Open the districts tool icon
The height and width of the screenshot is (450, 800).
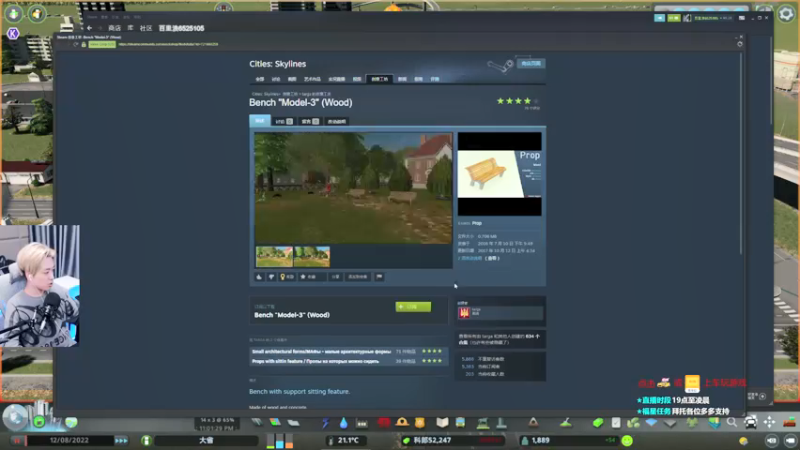click(x=293, y=422)
